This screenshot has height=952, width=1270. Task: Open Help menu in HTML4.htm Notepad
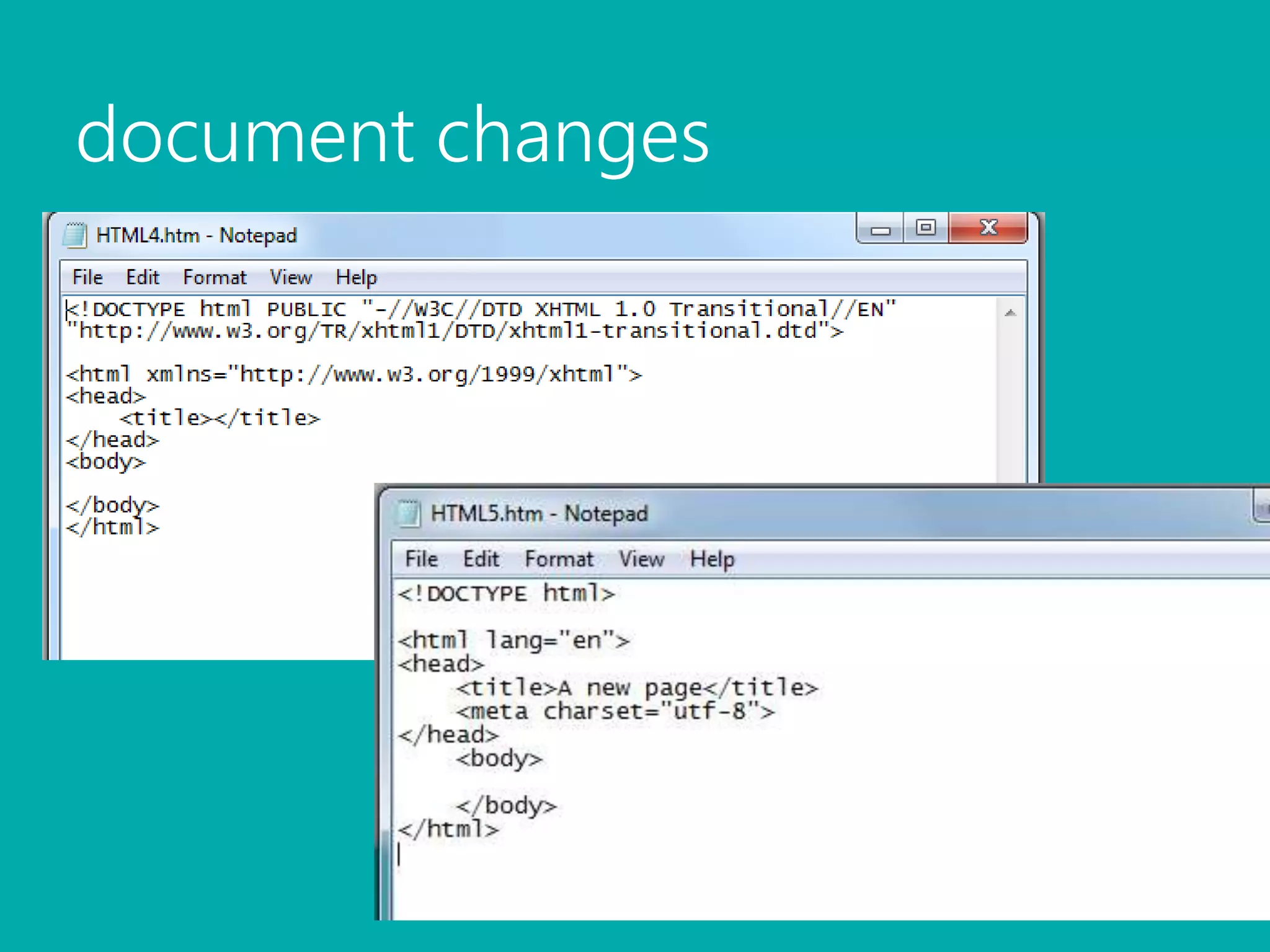coord(356,277)
